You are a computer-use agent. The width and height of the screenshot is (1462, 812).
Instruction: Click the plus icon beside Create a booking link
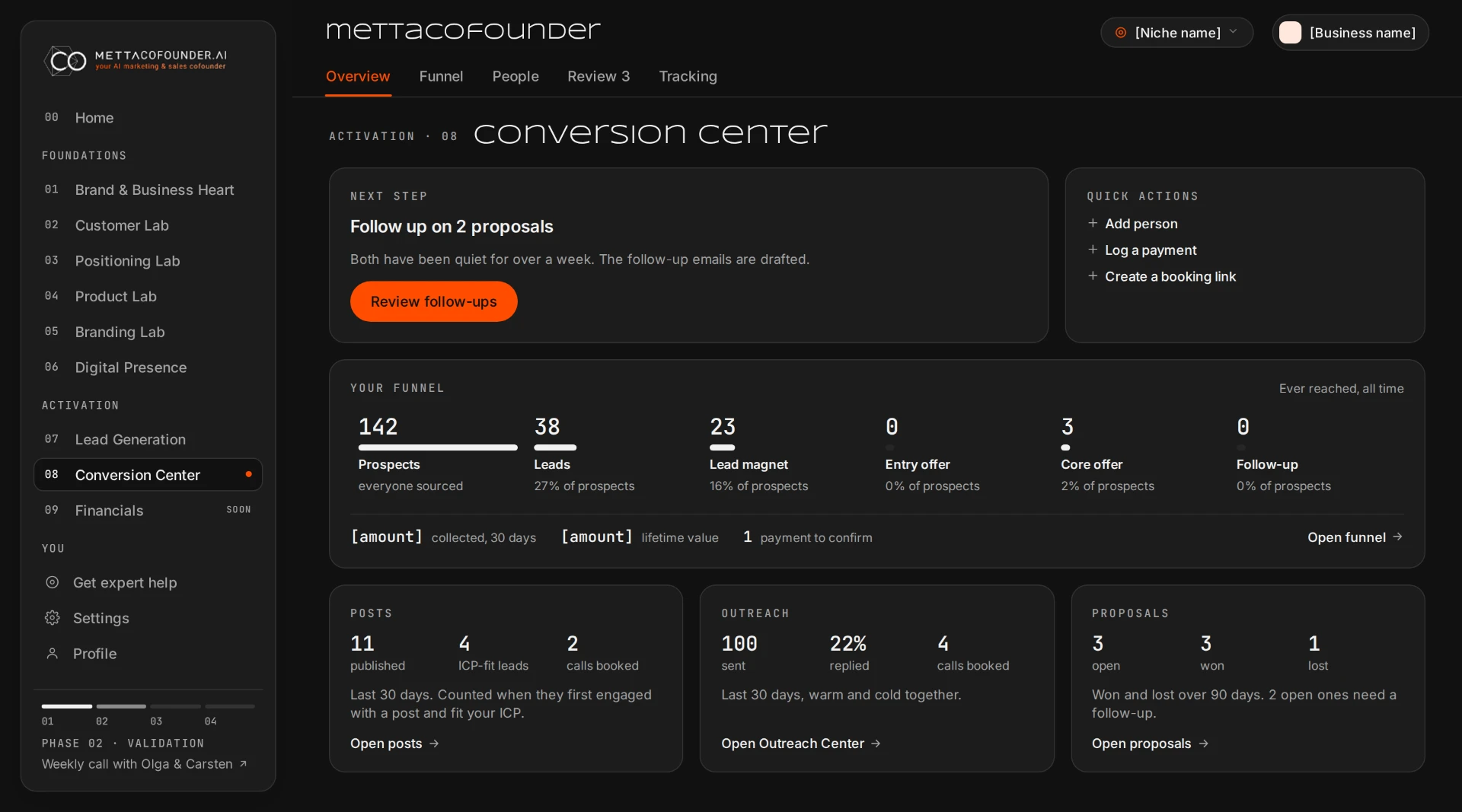pos(1093,276)
